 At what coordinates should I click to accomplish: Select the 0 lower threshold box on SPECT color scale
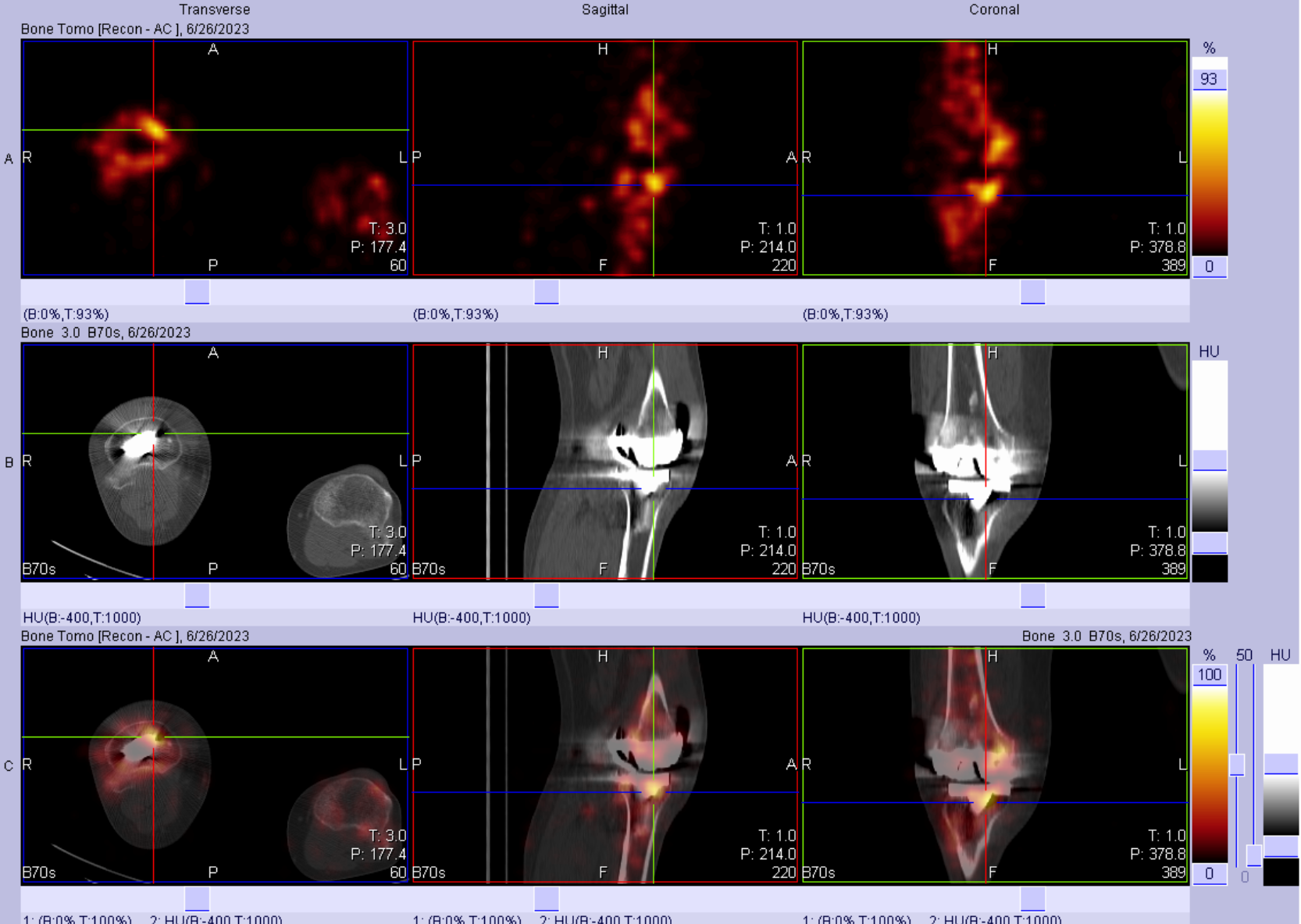click(x=1209, y=266)
